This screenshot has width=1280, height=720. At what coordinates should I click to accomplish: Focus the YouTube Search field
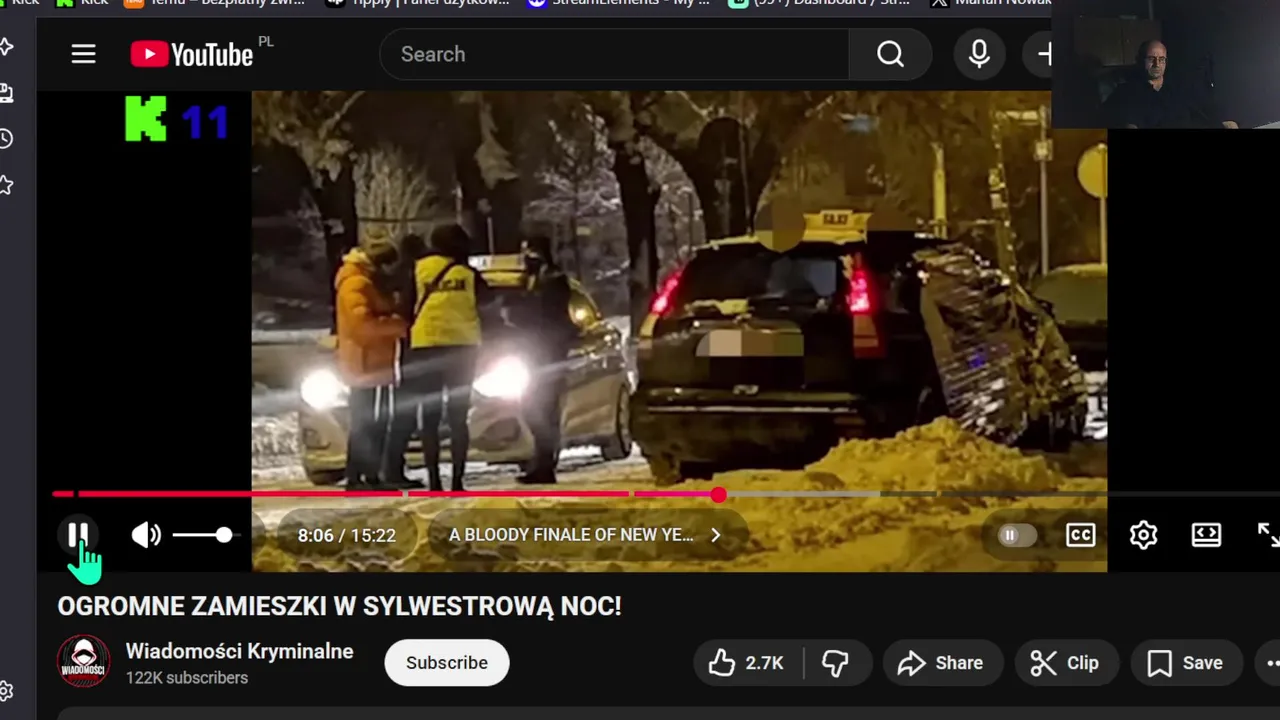pos(614,54)
